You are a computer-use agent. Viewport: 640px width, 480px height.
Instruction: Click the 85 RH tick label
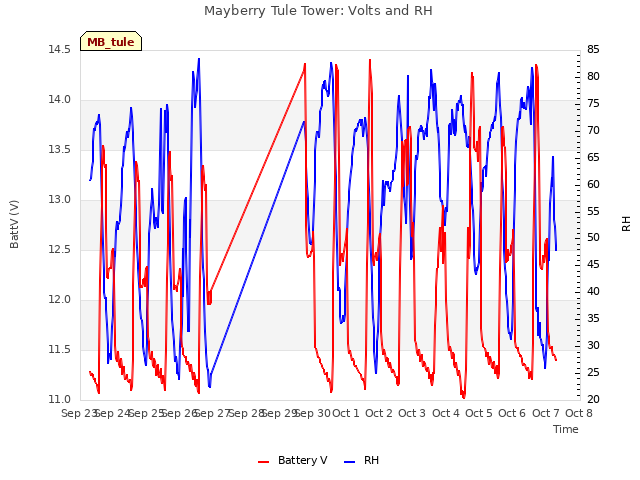tap(593, 50)
